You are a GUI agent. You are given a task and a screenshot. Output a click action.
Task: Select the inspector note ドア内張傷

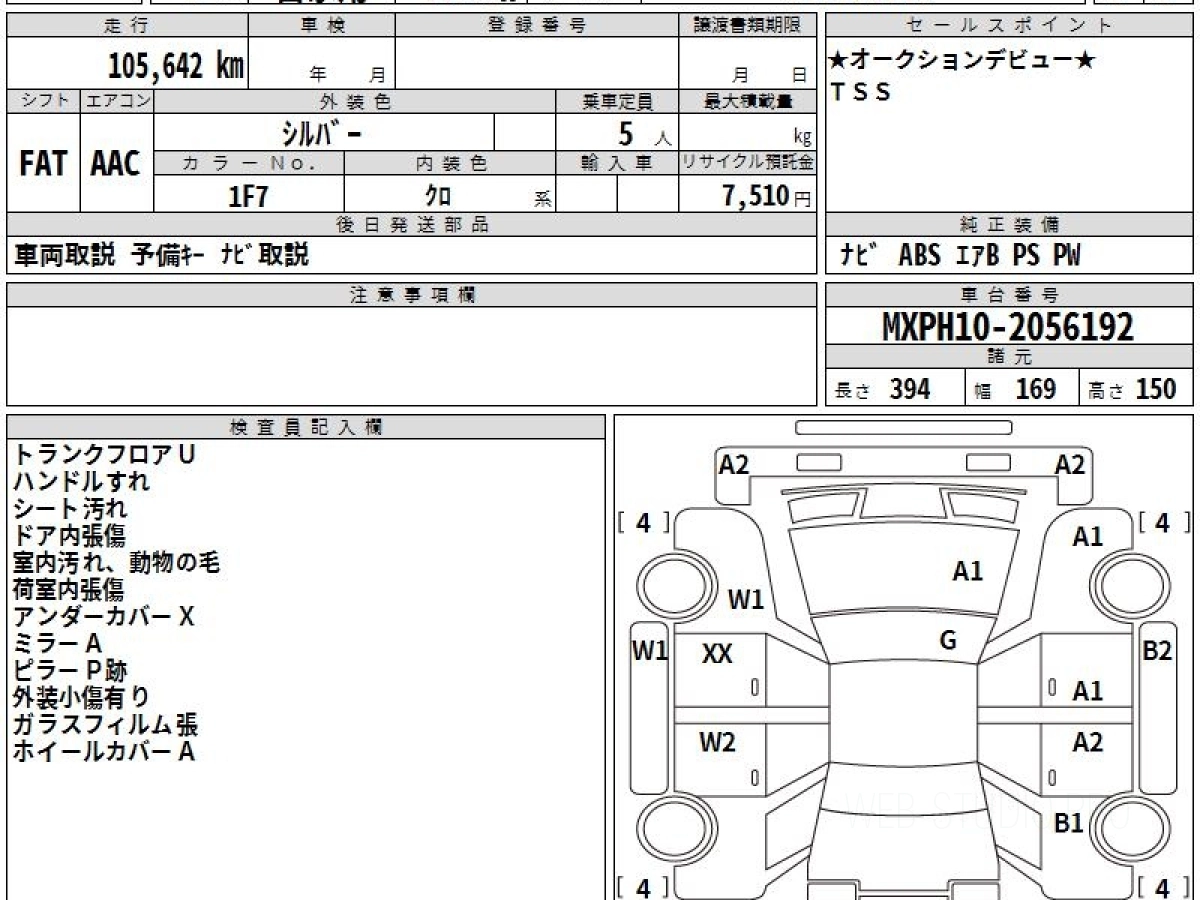(x=70, y=535)
